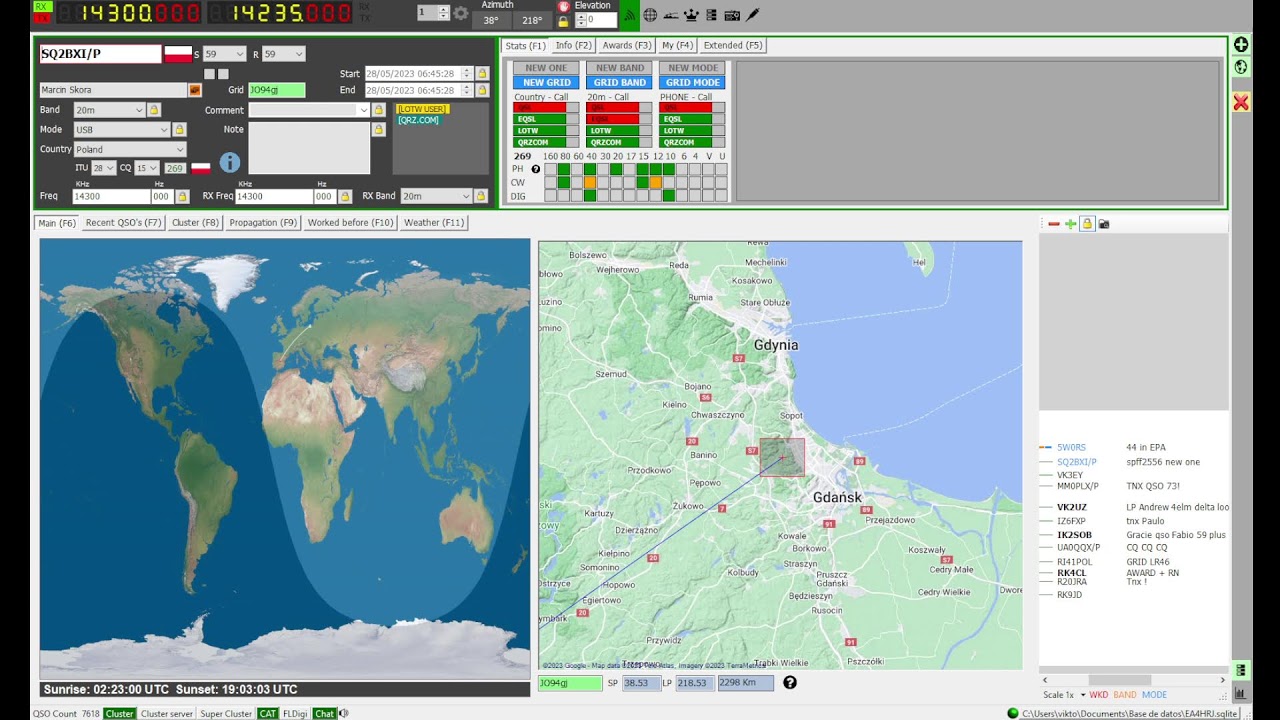Click the blue info icon in the QSO panel

pyautogui.click(x=230, y=162)
